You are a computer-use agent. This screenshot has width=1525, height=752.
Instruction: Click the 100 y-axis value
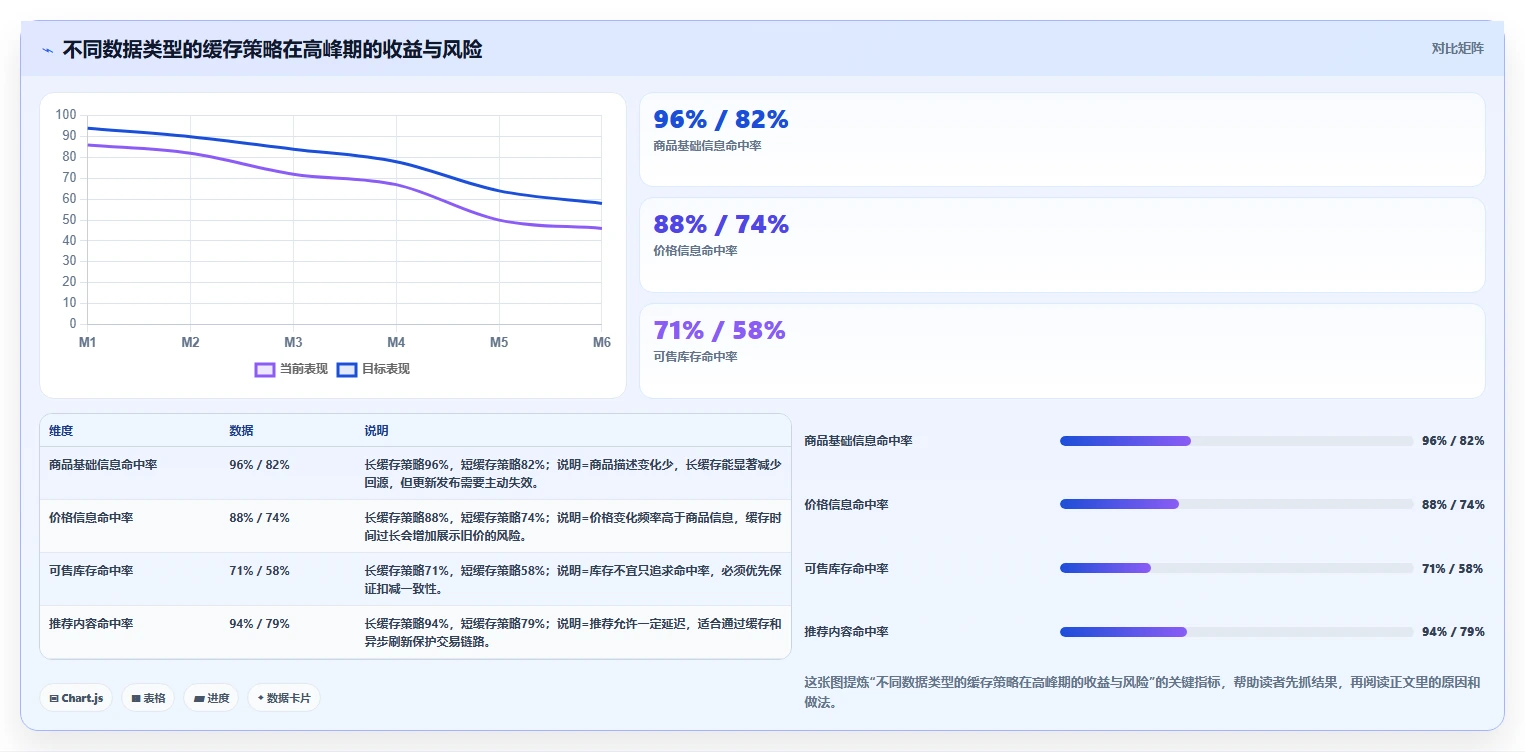pos(66,115)
